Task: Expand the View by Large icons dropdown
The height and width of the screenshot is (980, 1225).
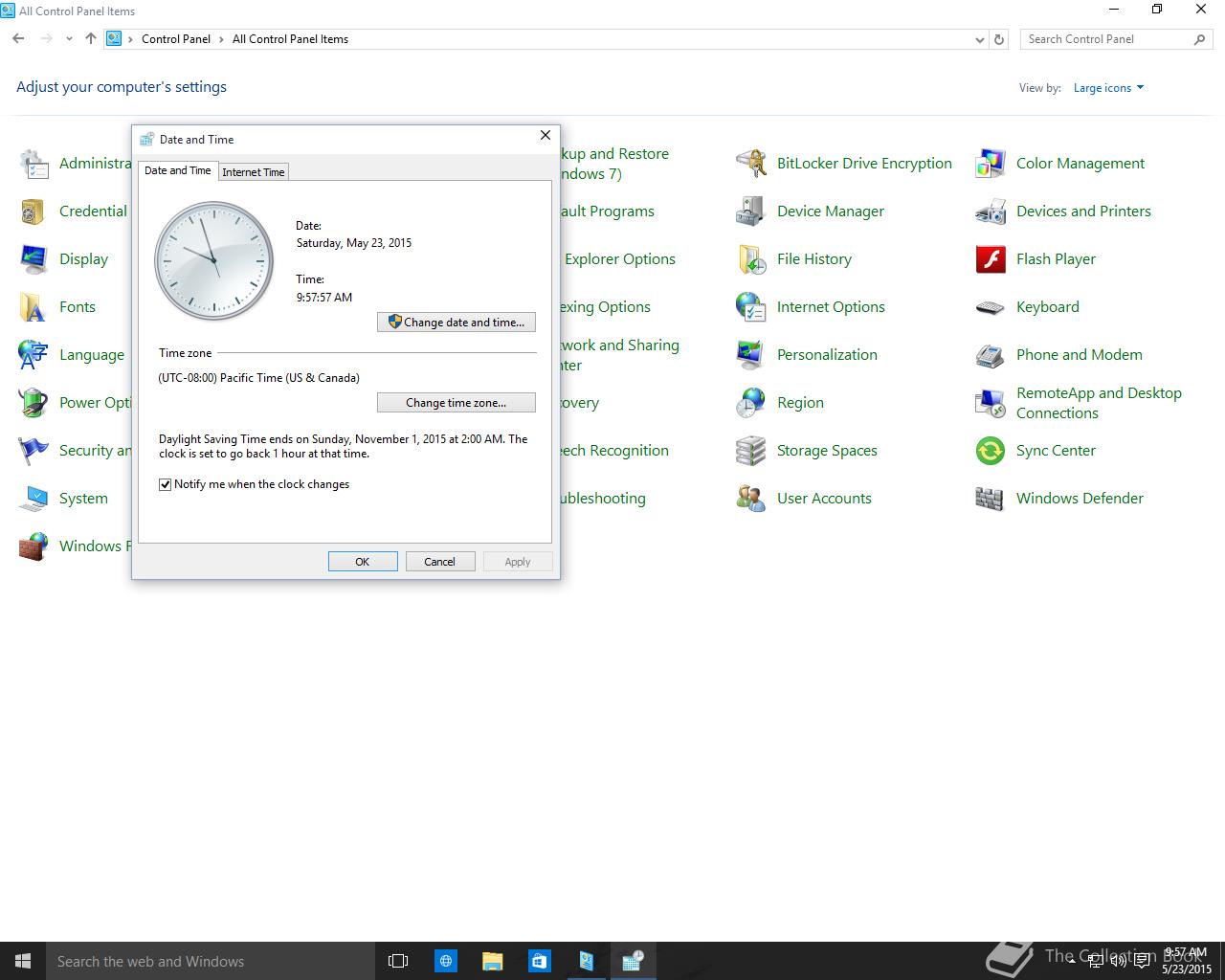Action: click(1108, 88)
